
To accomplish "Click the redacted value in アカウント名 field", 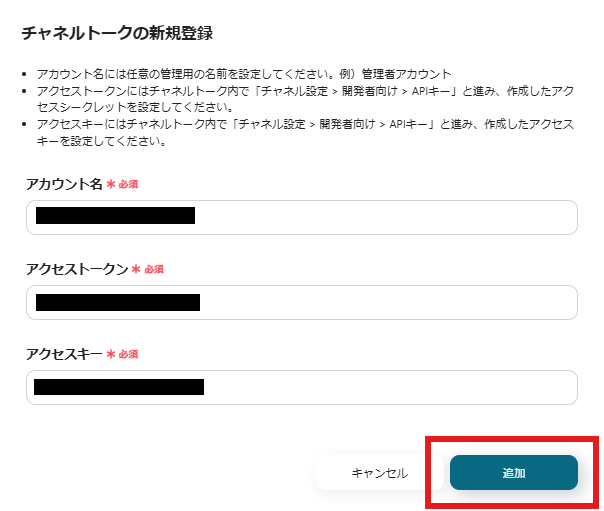I will (114, 216).
